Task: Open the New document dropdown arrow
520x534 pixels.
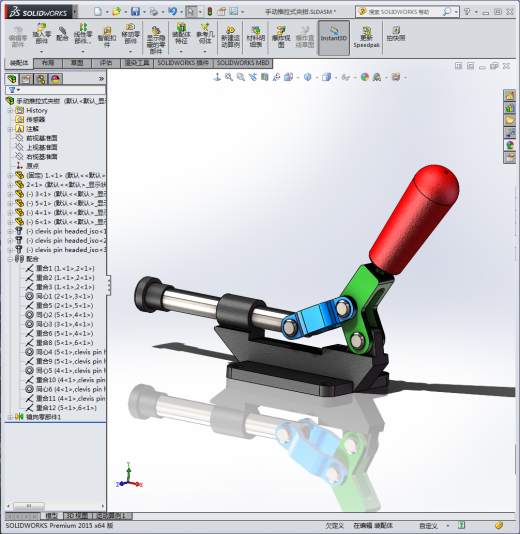Action: 107,12
